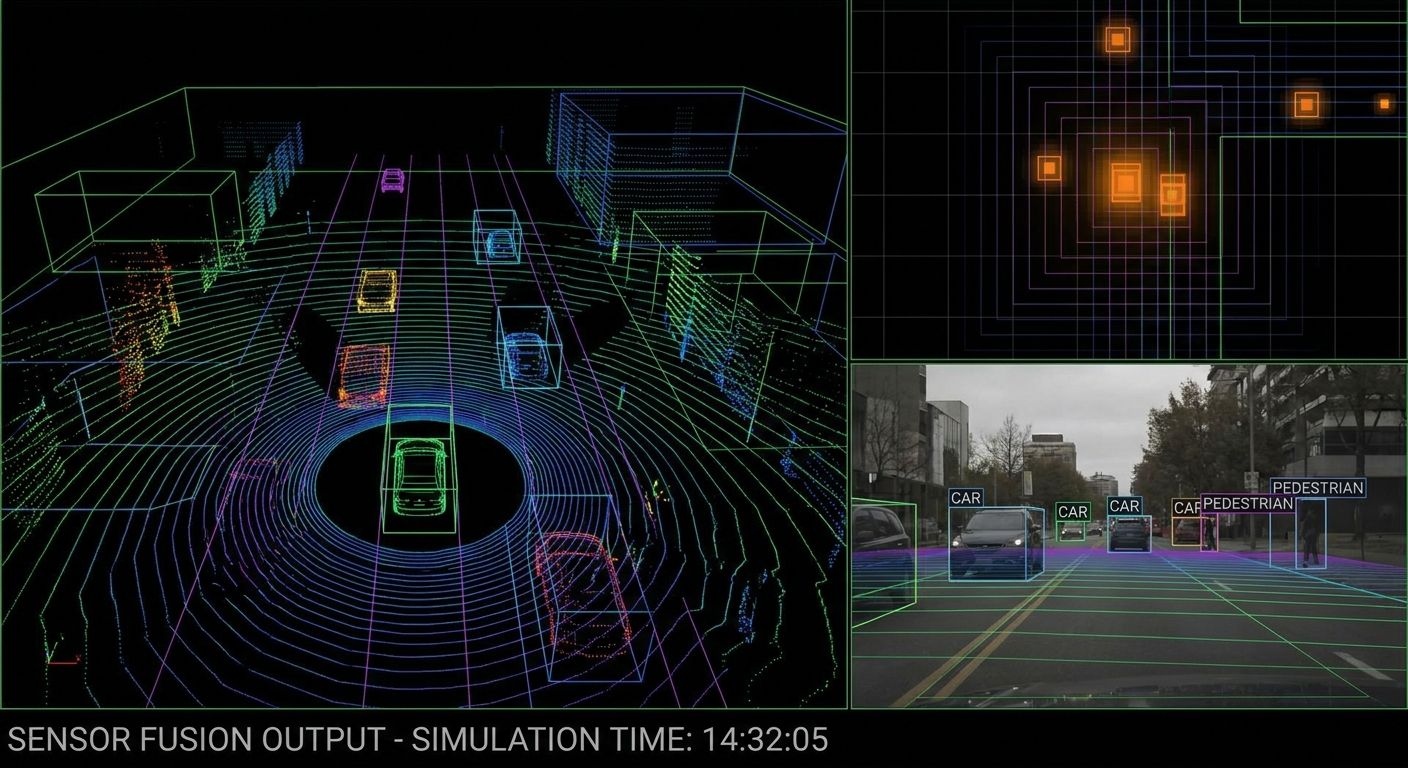The image size is (1408, 768).
Task: Select the magenta car farthest ahead in lidar view
Action: 392,180
